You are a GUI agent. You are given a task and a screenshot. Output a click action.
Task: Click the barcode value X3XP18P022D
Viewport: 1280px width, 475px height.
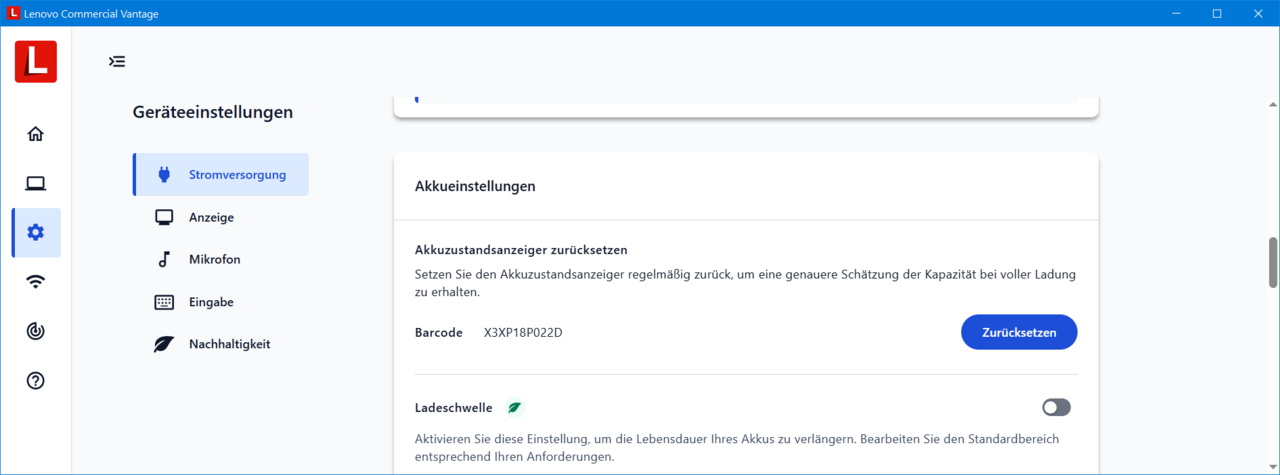coord(523,333)
